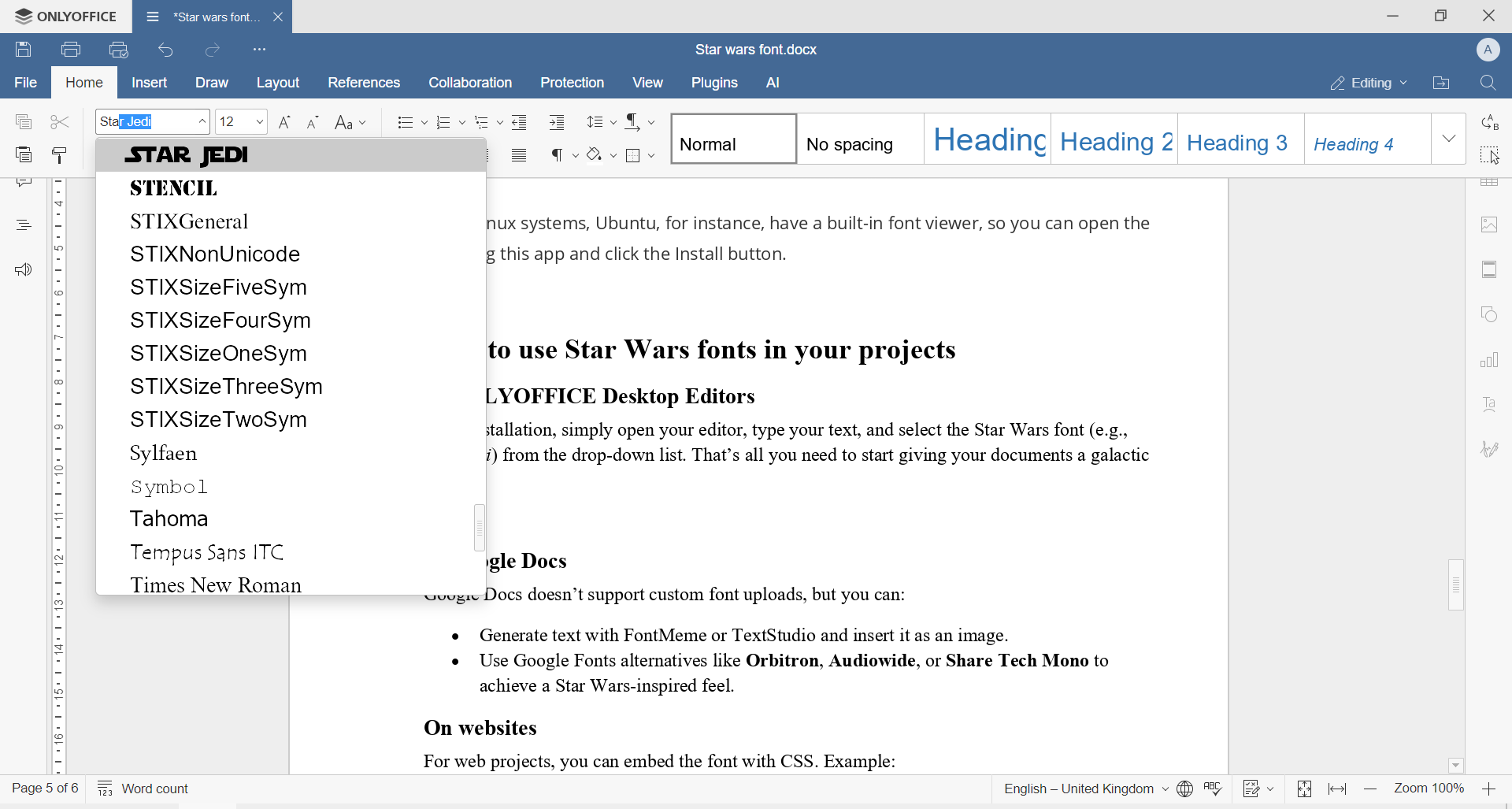Open text art settings in right sidebar
The height and width of the screenshot is (809, 1512).
[1490, 405]
